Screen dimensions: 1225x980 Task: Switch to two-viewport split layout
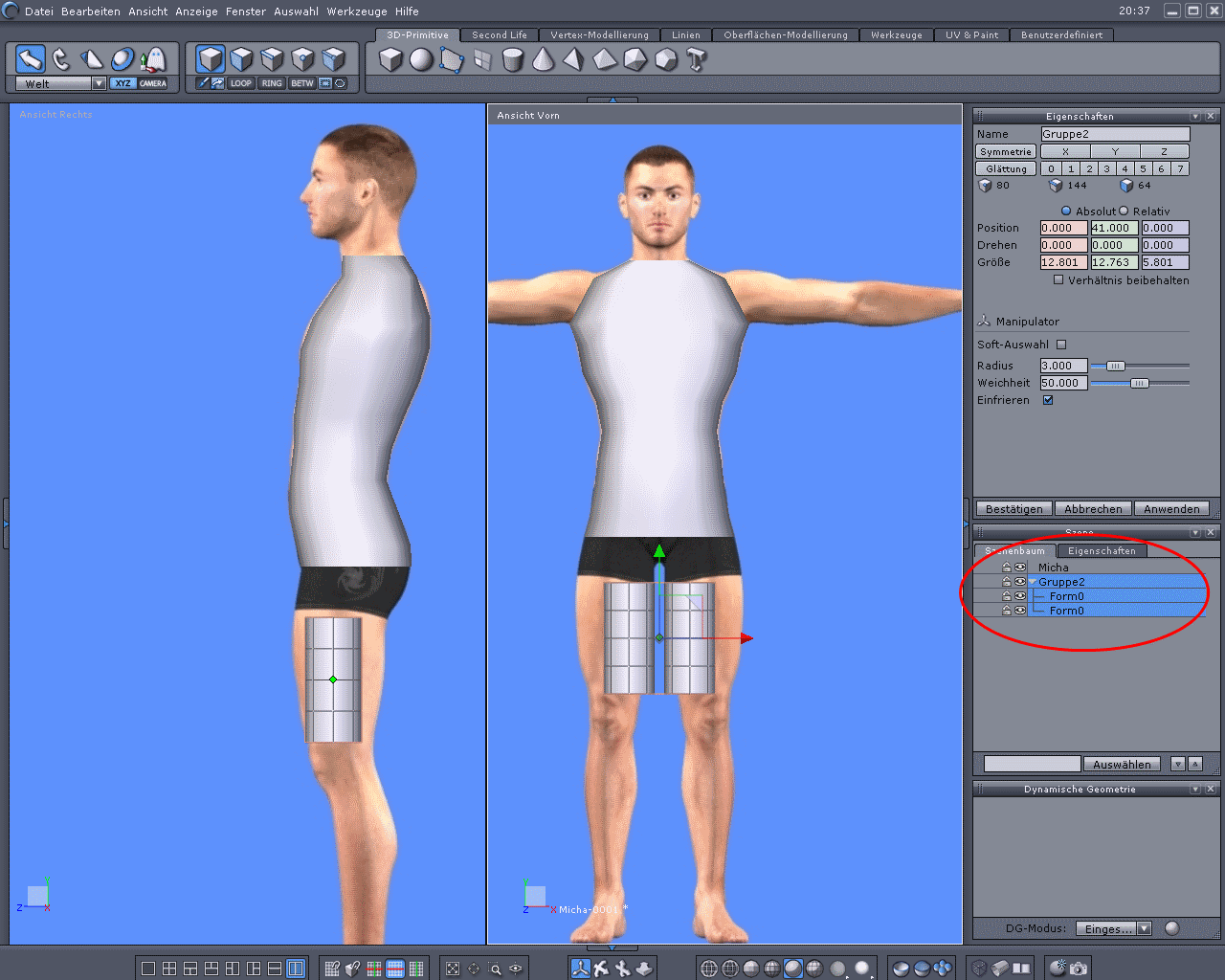(x=296, y=969)
